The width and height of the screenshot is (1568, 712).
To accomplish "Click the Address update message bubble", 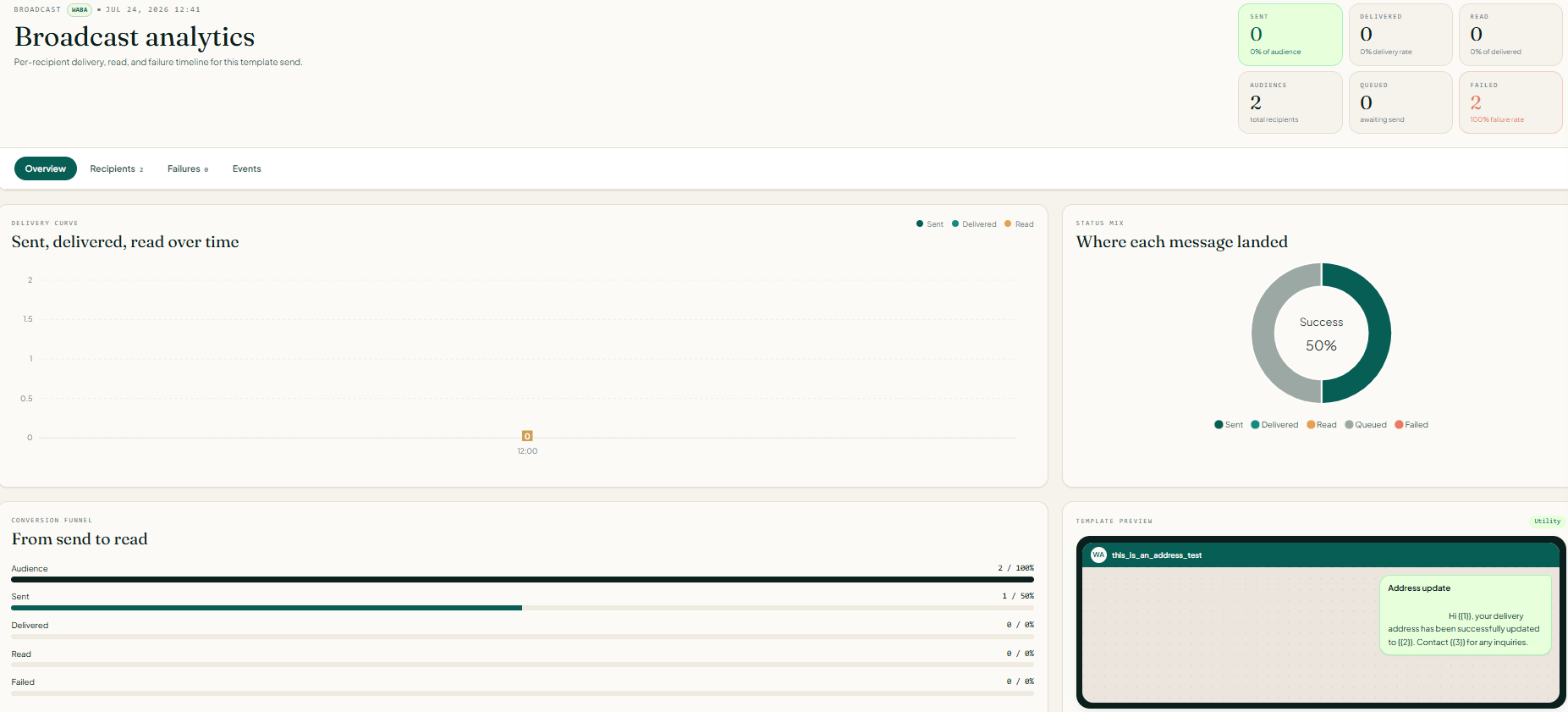I will point(1466,615).
